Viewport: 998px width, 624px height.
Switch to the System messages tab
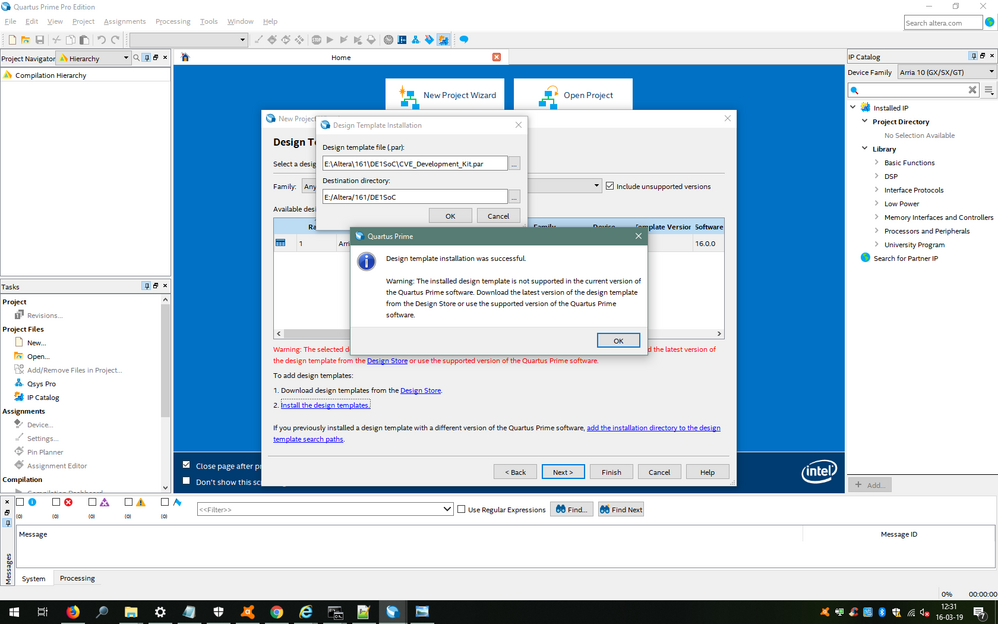34,578
